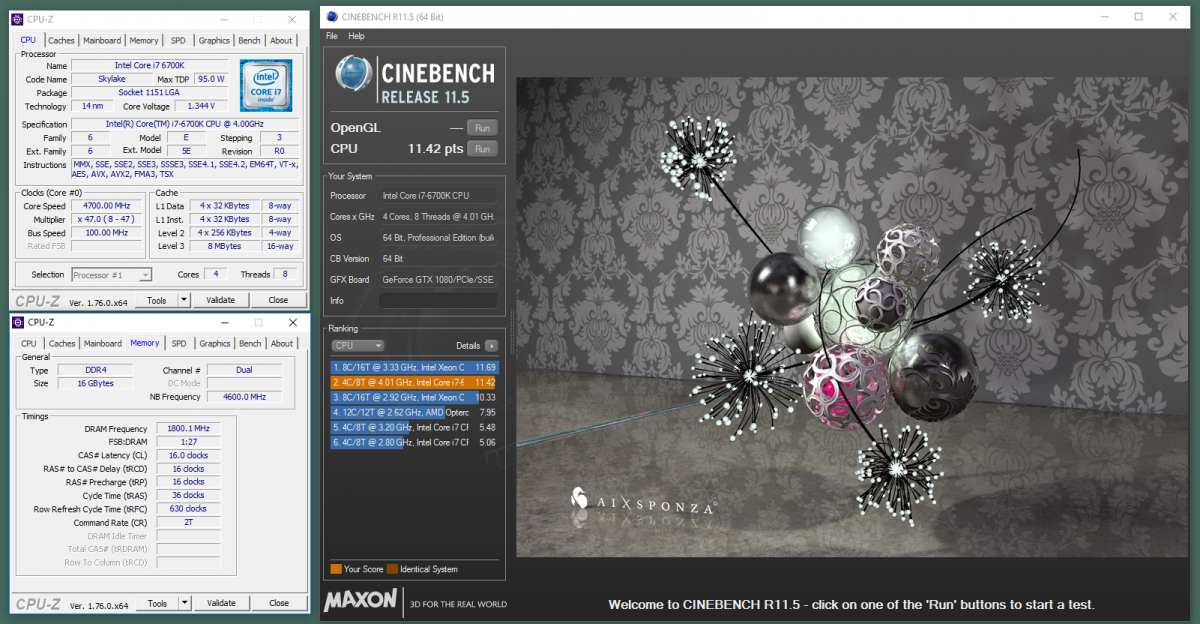The width and height of the screenshot is (1200, 624).
Task: Switch to About tab in lower CPU-Z window
Action: point(282,344)
